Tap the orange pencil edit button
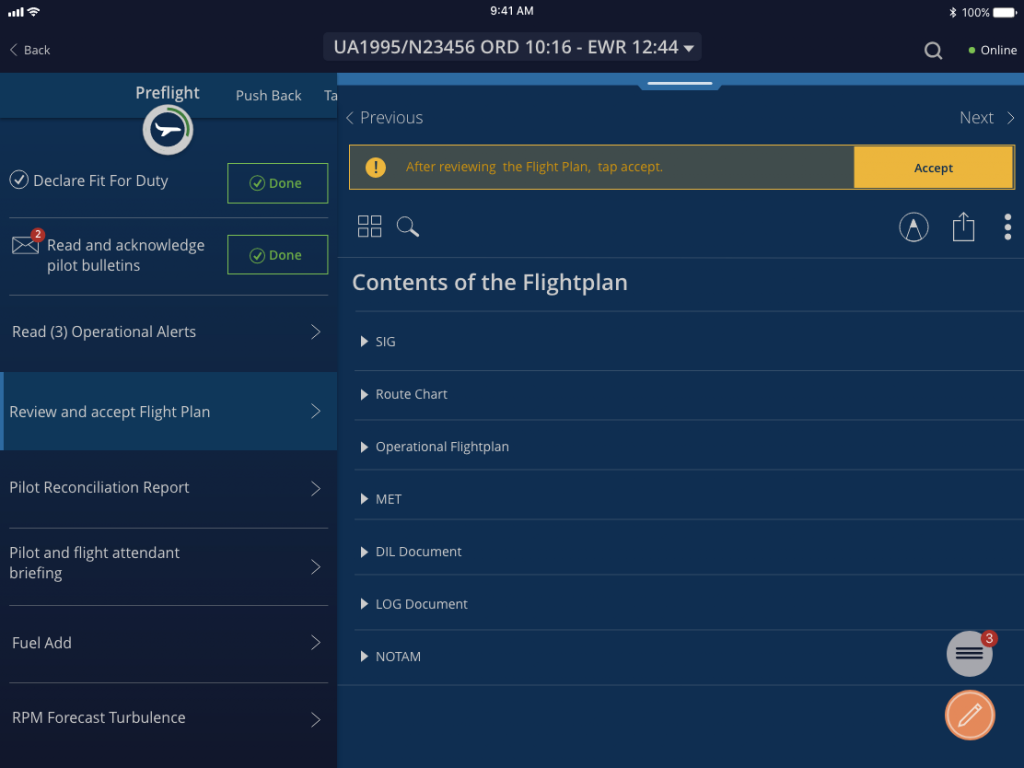The width and height of the screenshot is (1024, 768). pyautogui.click(x=969, y=715)
